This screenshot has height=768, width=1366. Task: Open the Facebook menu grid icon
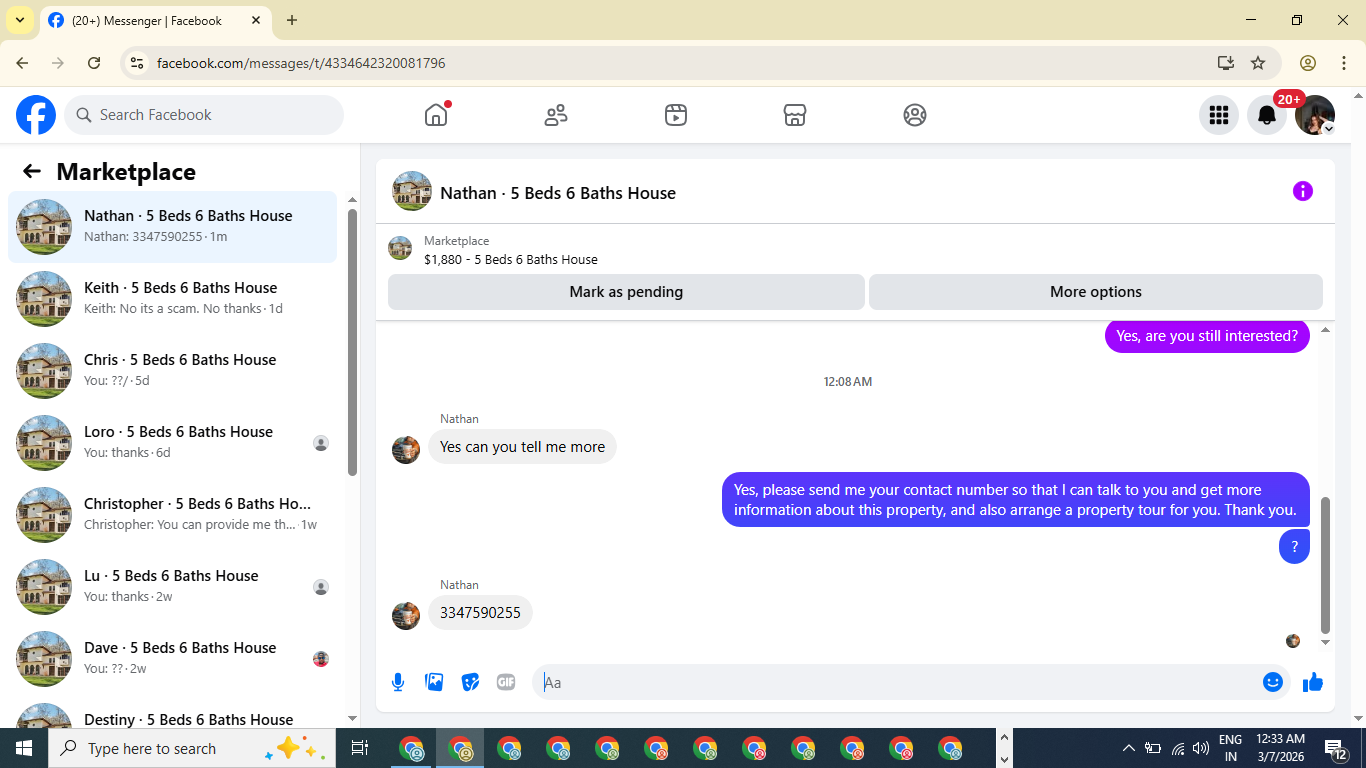pos(1218,115)
